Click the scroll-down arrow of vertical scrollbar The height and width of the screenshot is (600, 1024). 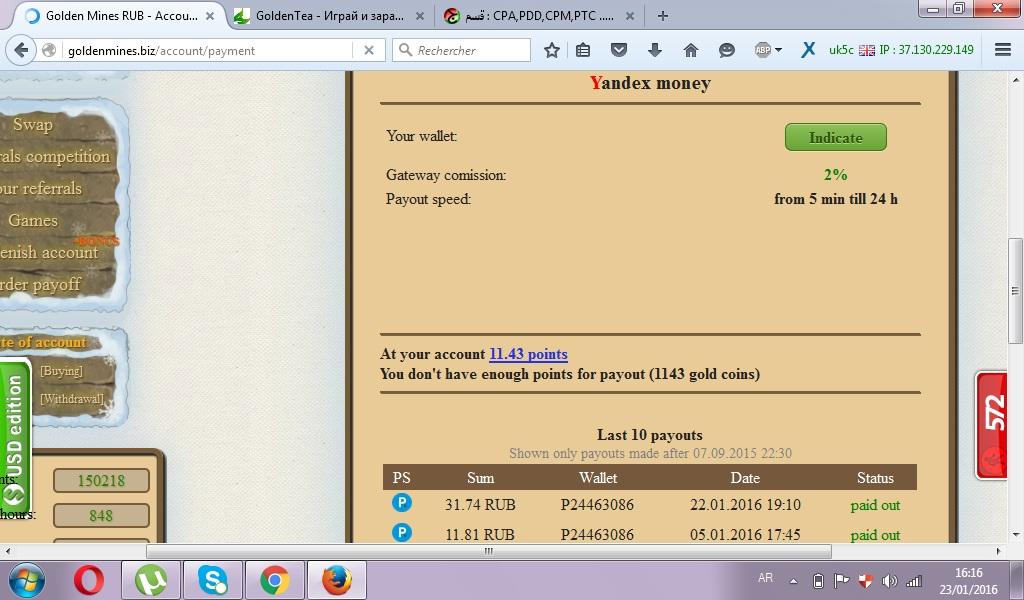(x=1015, y=535)
